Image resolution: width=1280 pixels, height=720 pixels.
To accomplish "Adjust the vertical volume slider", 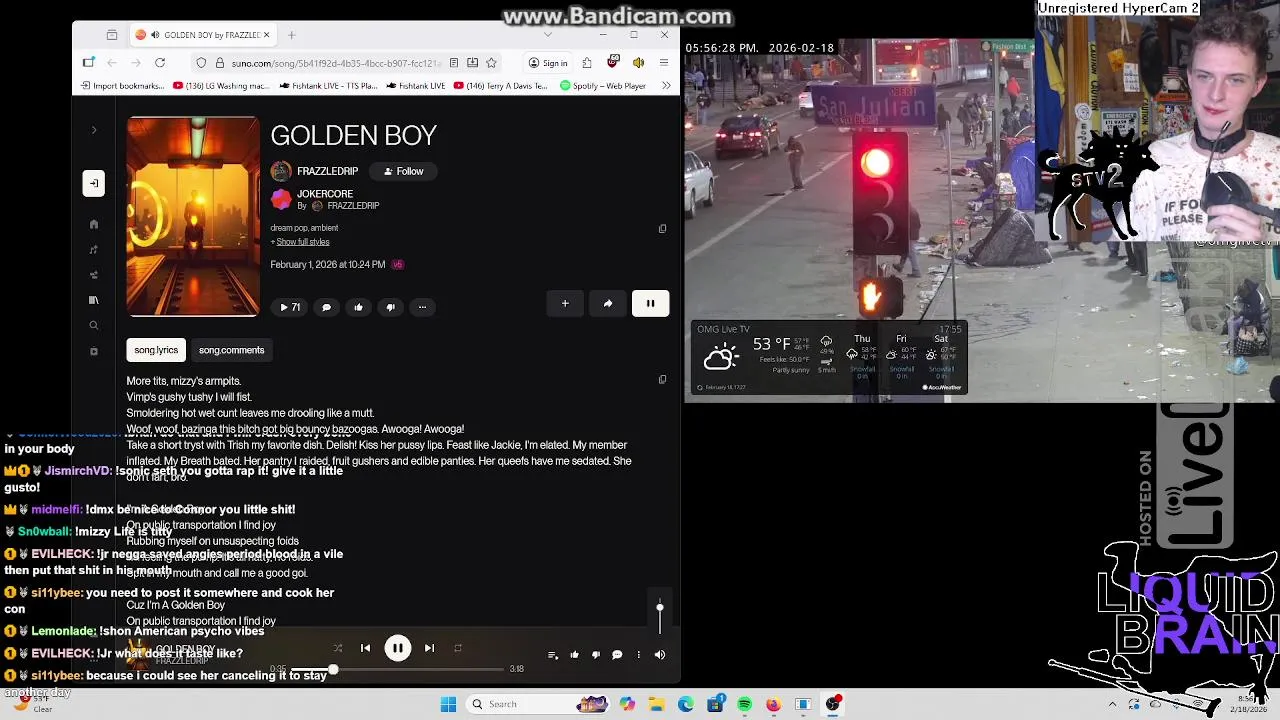I will click(x=660, y=618).
